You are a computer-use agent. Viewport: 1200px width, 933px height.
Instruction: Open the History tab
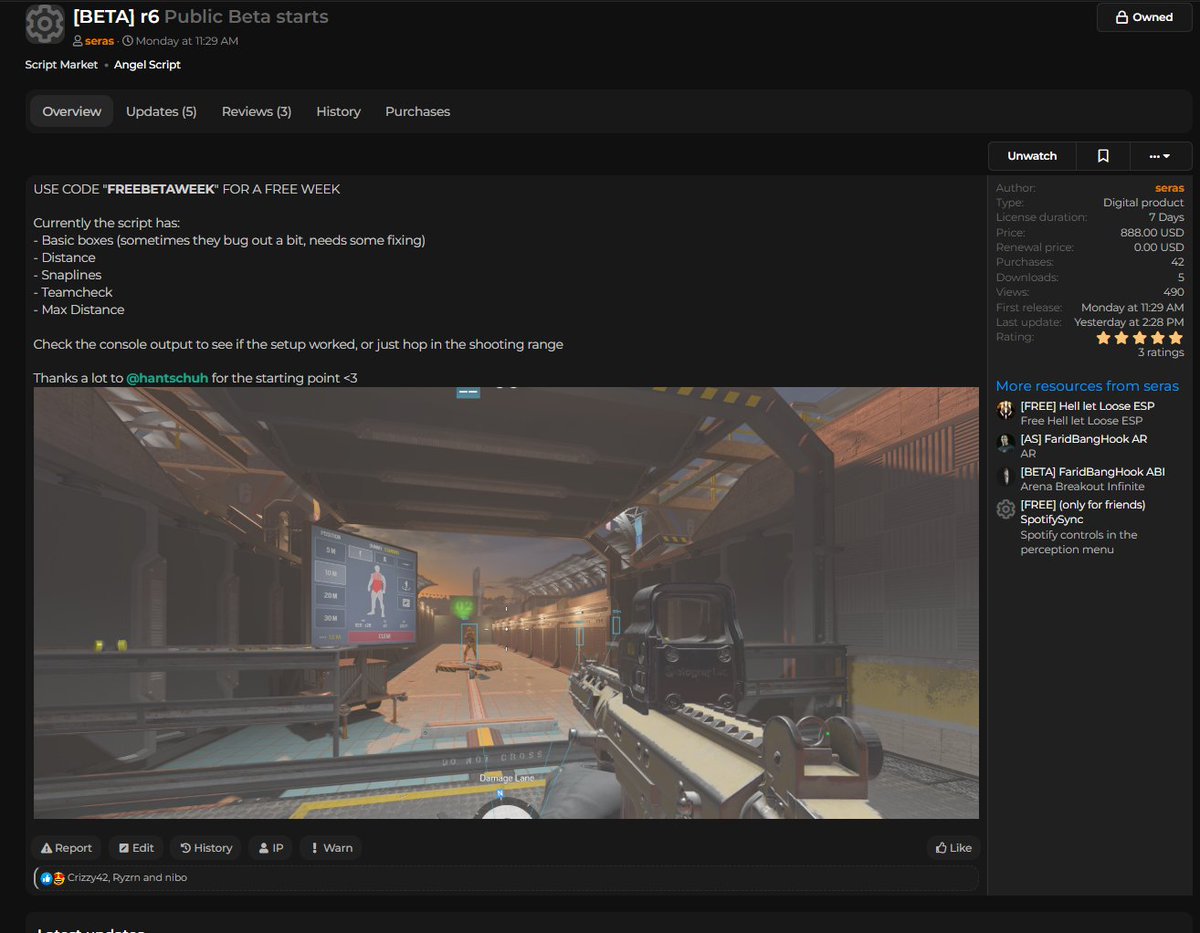[338, 111]
